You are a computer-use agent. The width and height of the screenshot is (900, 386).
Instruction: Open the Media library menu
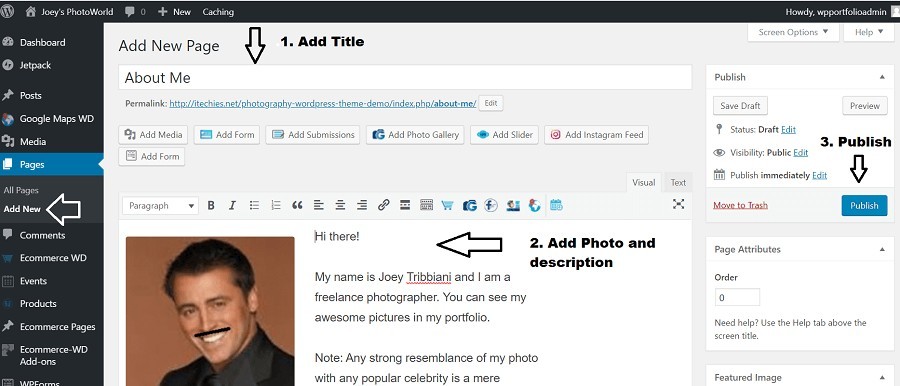[33, 142]
